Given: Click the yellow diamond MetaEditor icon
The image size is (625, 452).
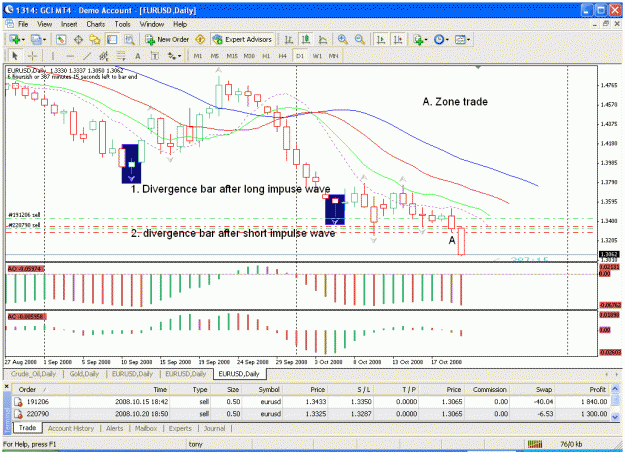Looking at the screenshot, I should (200, 39).
